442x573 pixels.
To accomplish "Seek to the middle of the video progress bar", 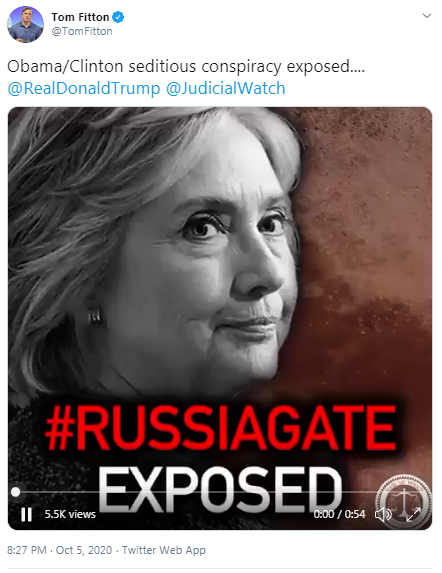I will click(x=220, y=492).
